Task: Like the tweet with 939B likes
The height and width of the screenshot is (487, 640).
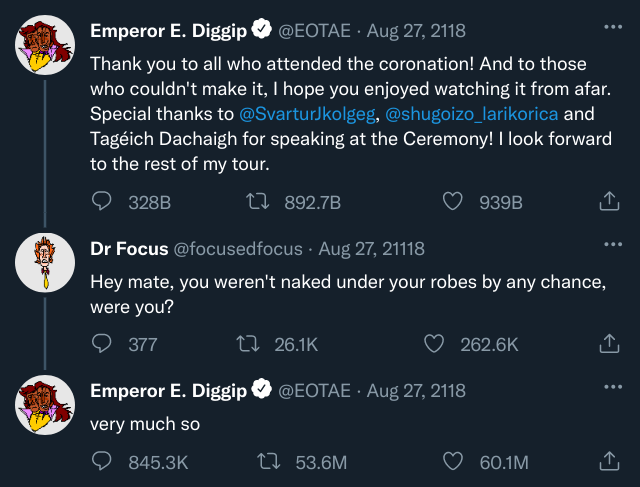Action: pos(453,202)
